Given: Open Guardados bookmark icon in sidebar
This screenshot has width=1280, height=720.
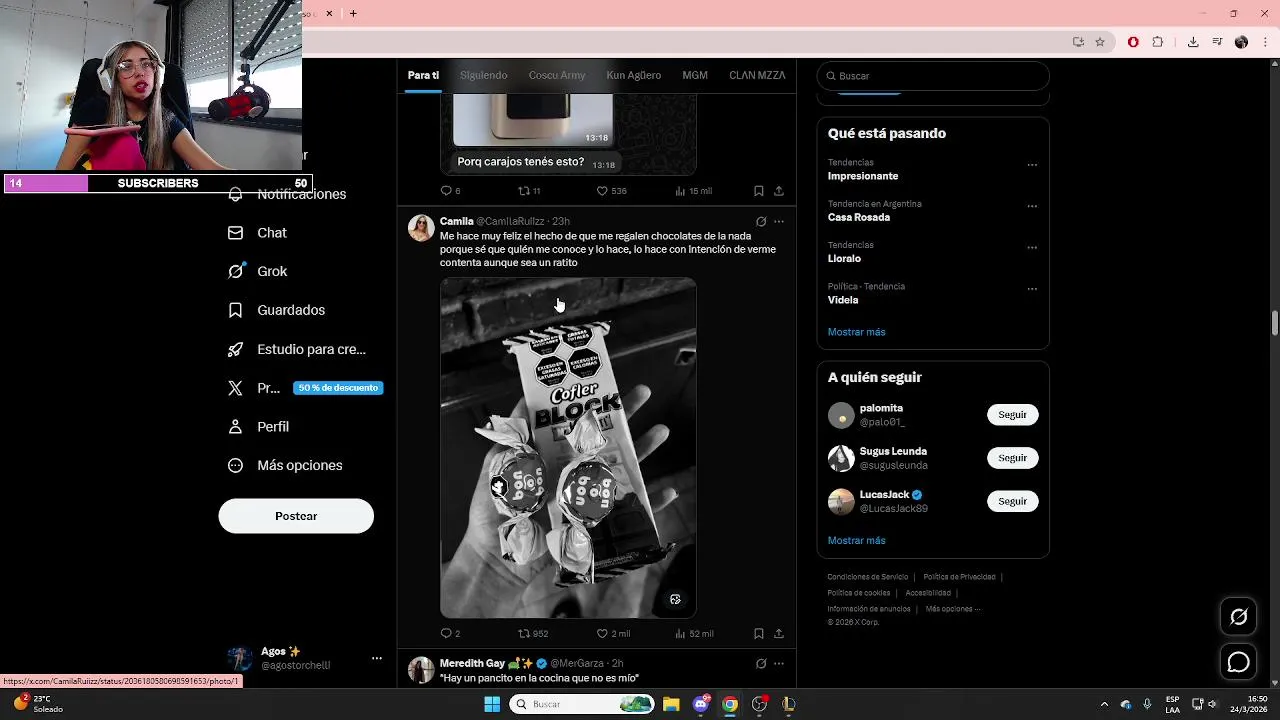Looking at the screenshot, I should tap(235, 310).
